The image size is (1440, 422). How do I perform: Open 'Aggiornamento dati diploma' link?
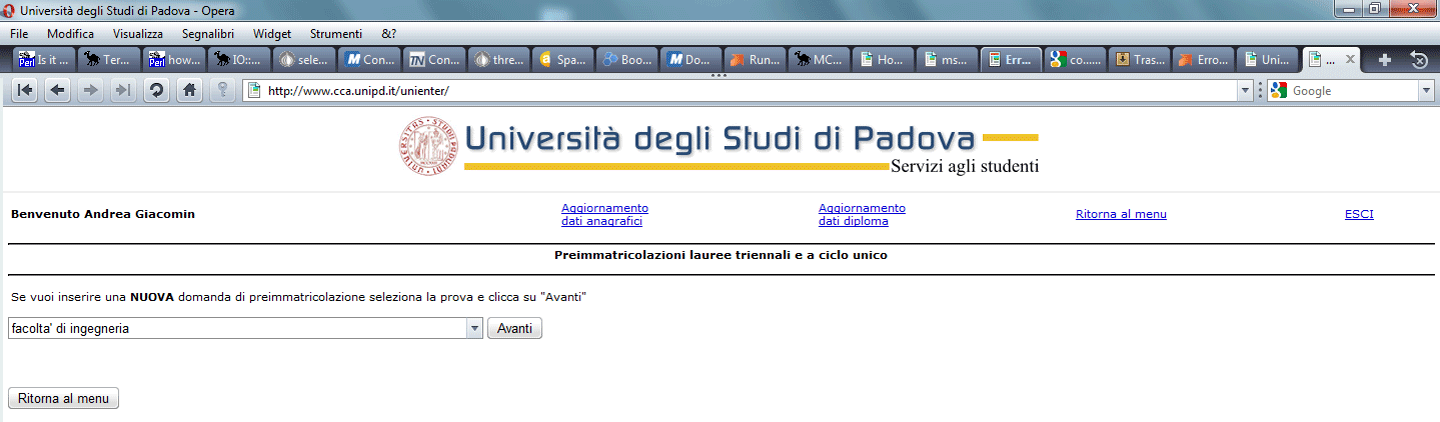(x=861, y=214)
